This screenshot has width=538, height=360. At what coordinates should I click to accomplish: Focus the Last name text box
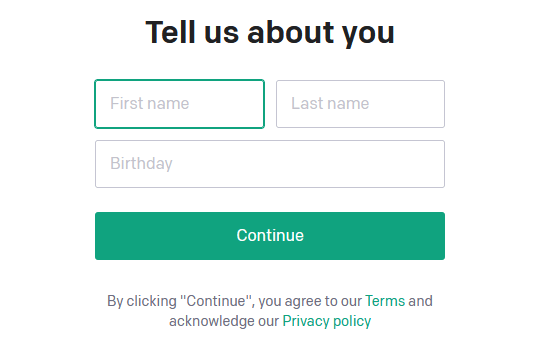[360, 104]
